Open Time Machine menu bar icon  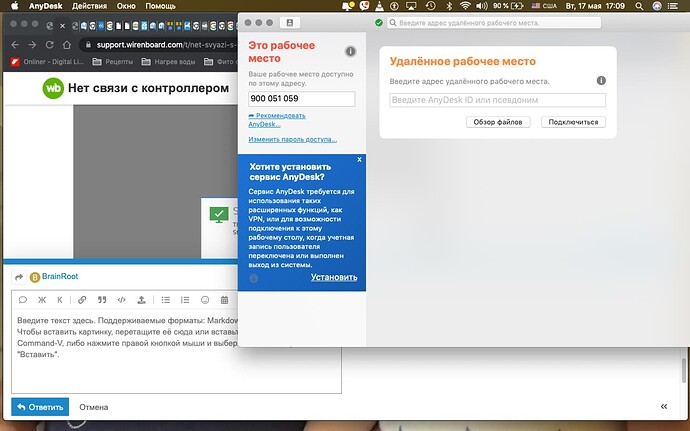click(x=430, y=6)
